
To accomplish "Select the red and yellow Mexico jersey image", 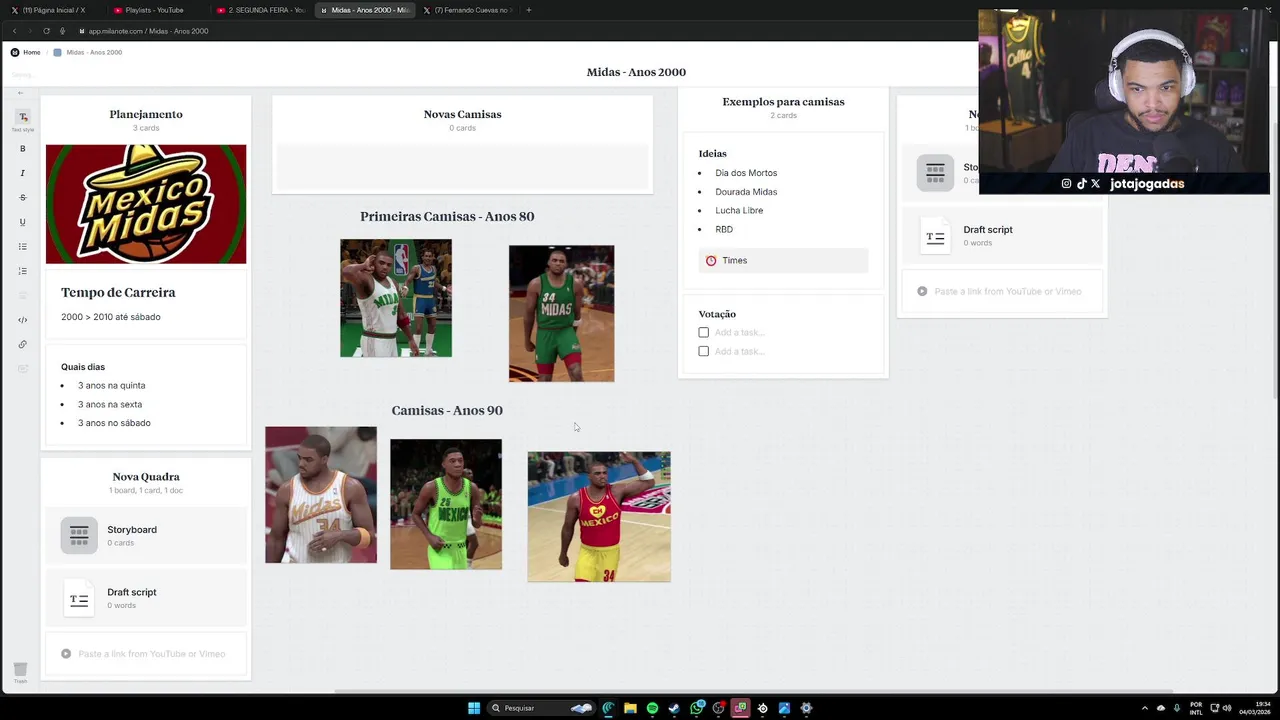I will point(599,517).
